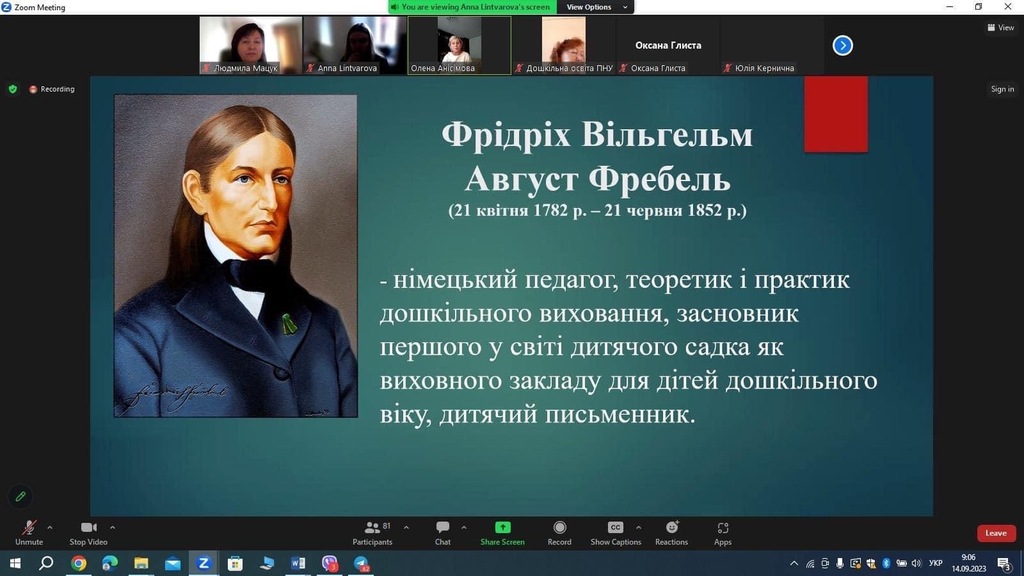
Task: Open the Chat panel
Action: [x=442, y=531]
